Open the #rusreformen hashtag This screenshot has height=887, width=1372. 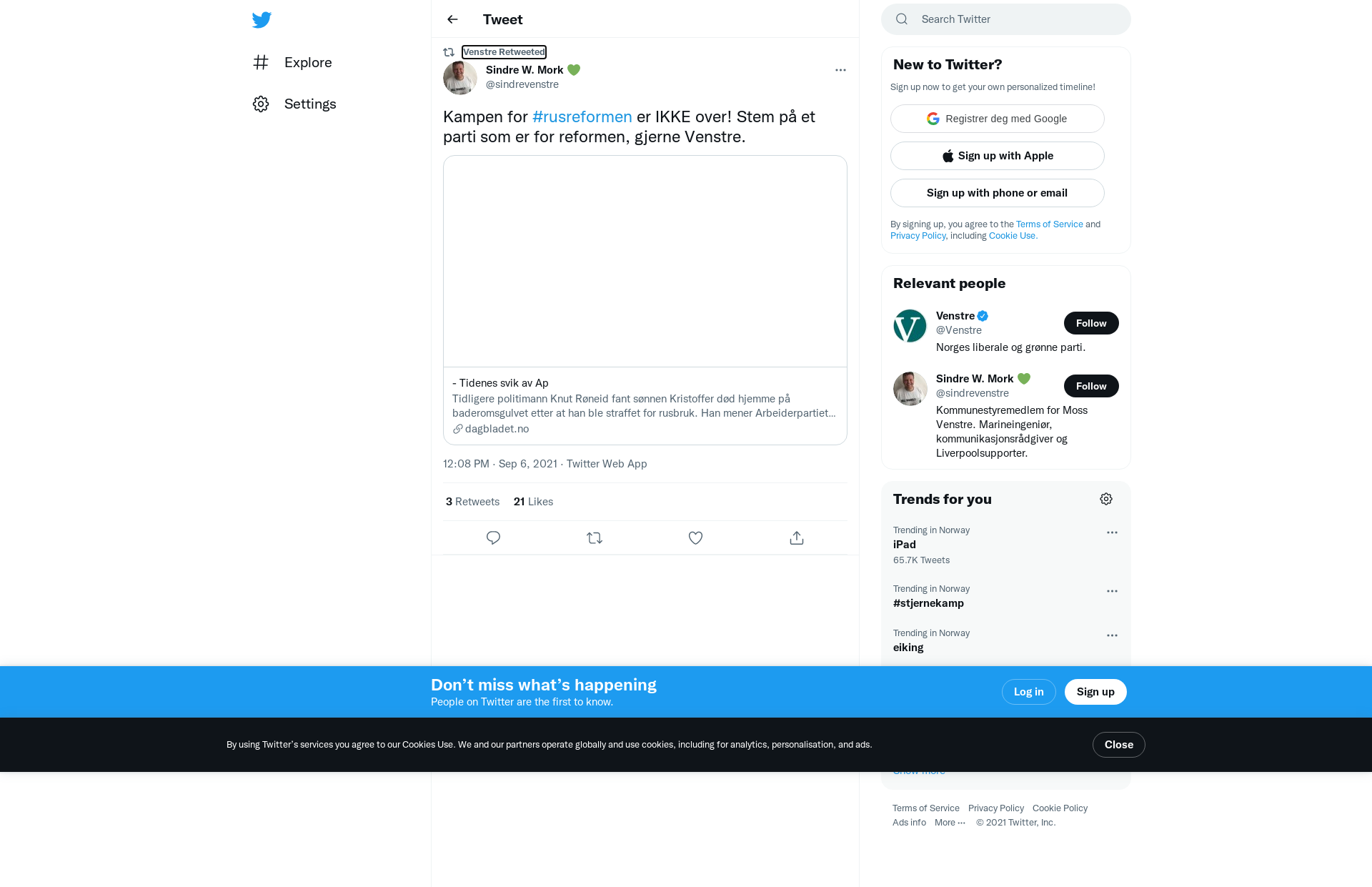(x=582, y=117)
